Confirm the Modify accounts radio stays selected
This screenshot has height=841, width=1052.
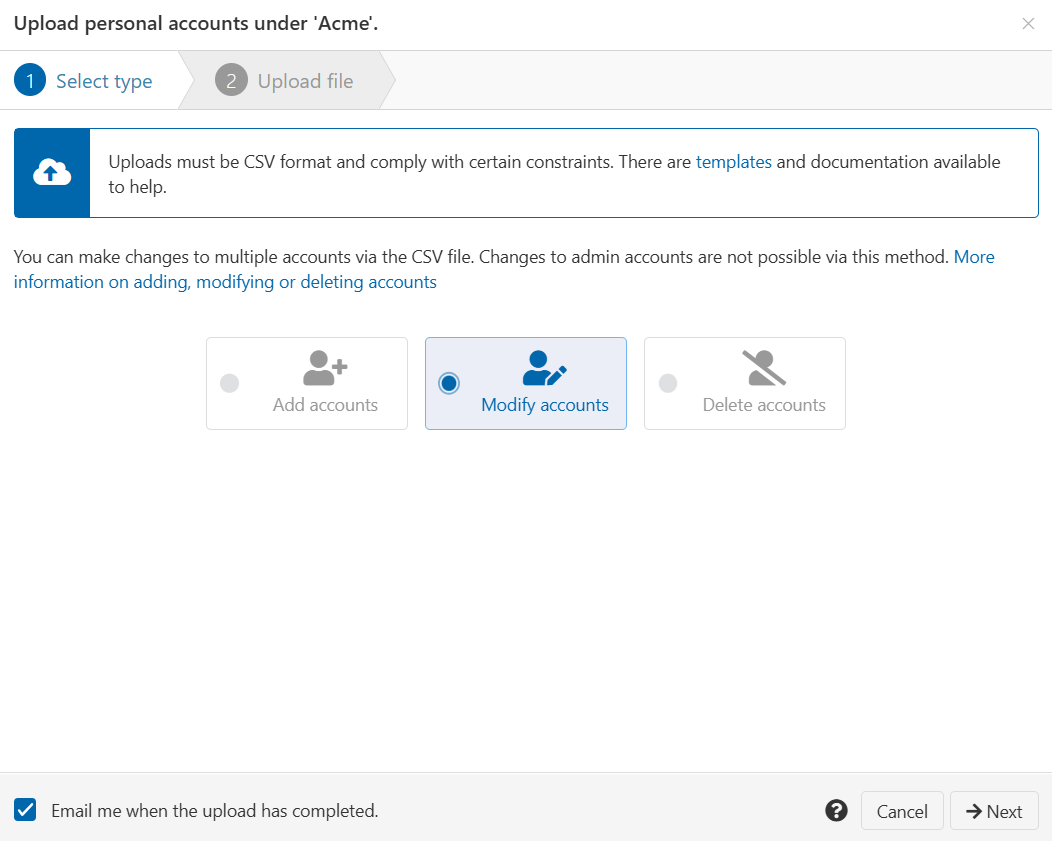coord(449,383)
